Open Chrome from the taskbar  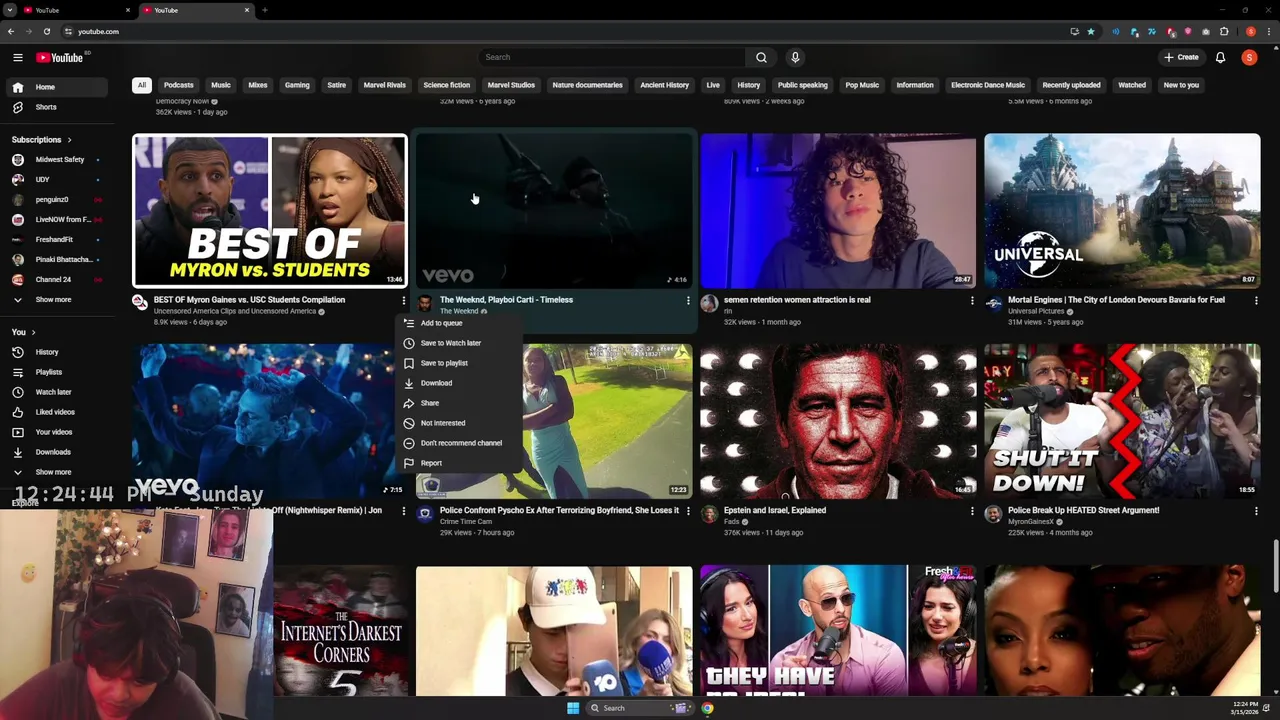point(707,708)
